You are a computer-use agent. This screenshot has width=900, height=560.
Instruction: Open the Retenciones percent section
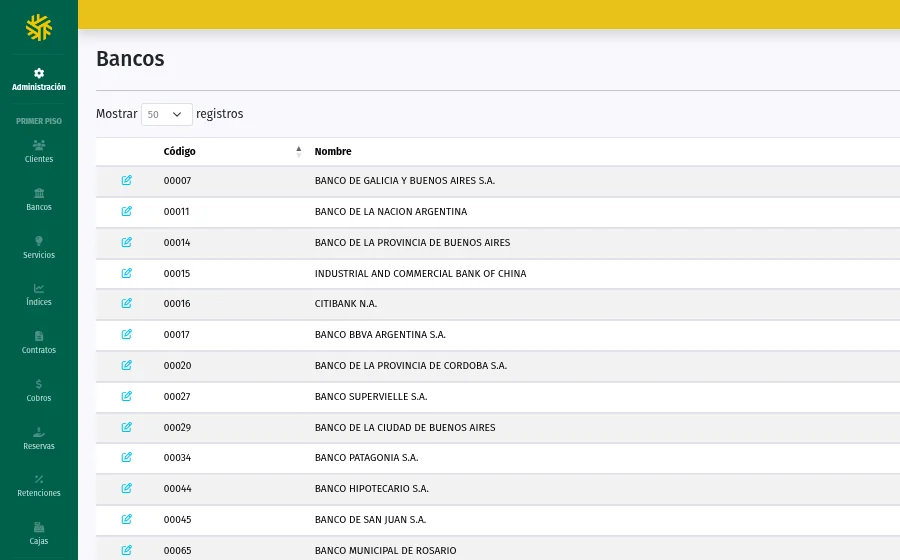(x=38, y=487)
